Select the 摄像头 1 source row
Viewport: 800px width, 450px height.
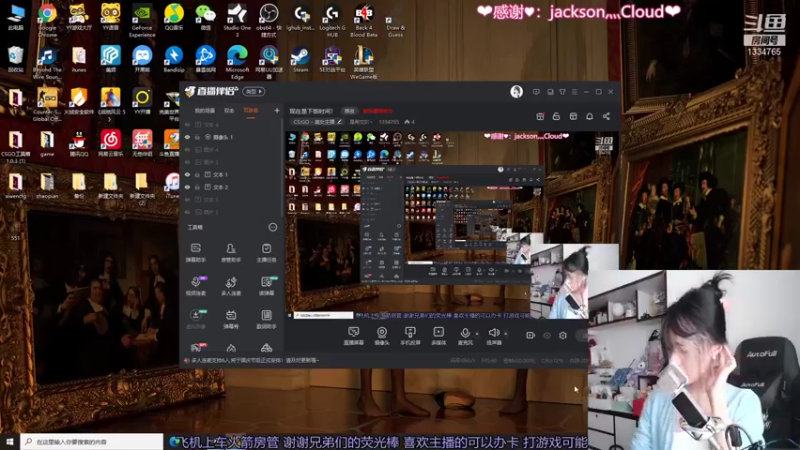pos(232,137)
